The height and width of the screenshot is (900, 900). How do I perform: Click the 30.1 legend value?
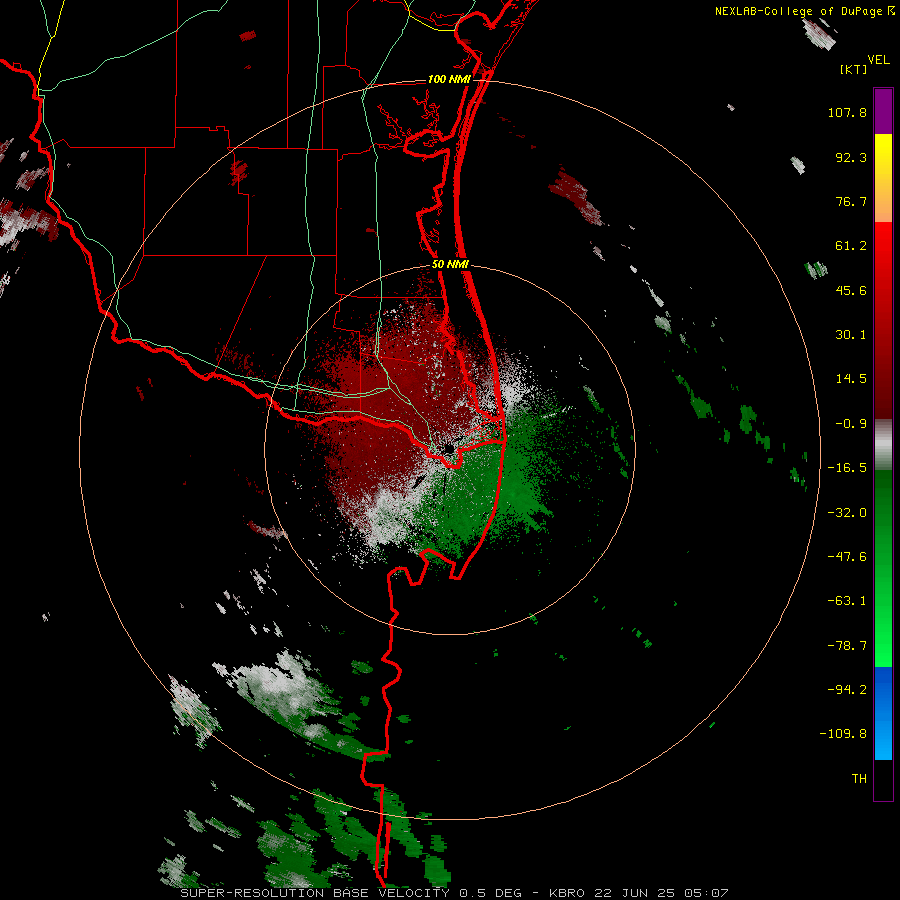(851, 335)
